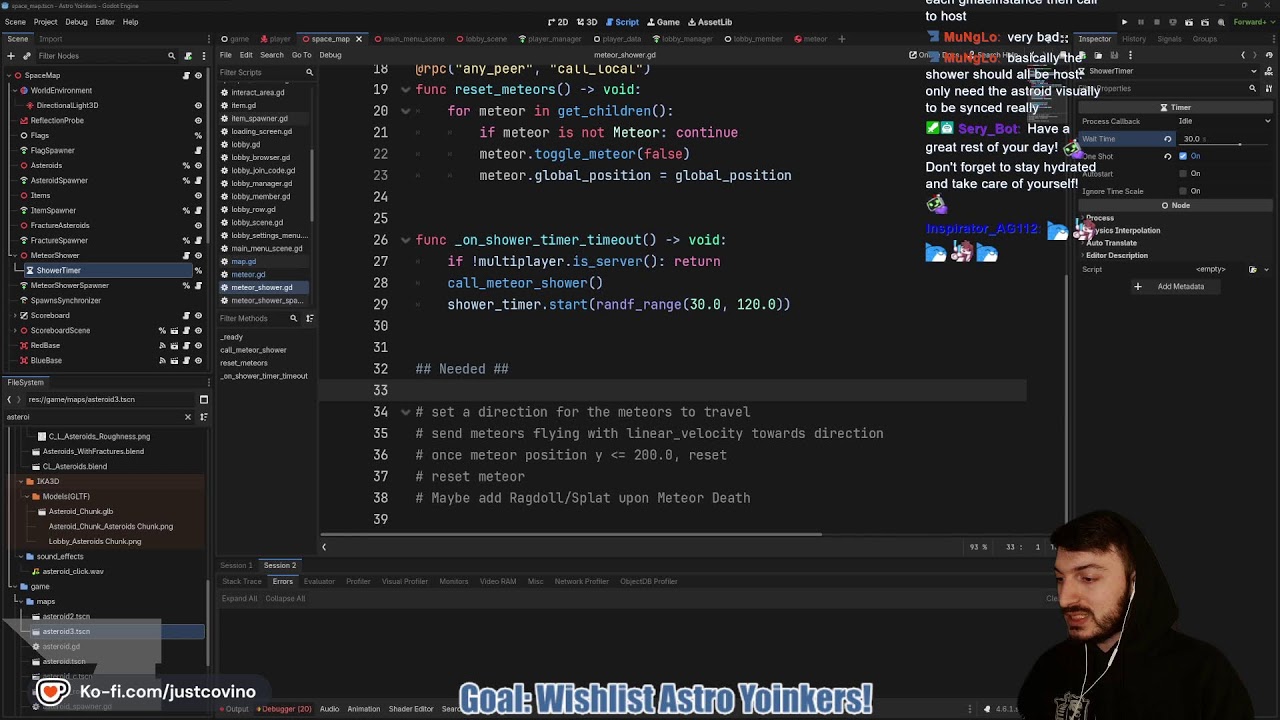Run the project with the play button

click(1124, 22)
